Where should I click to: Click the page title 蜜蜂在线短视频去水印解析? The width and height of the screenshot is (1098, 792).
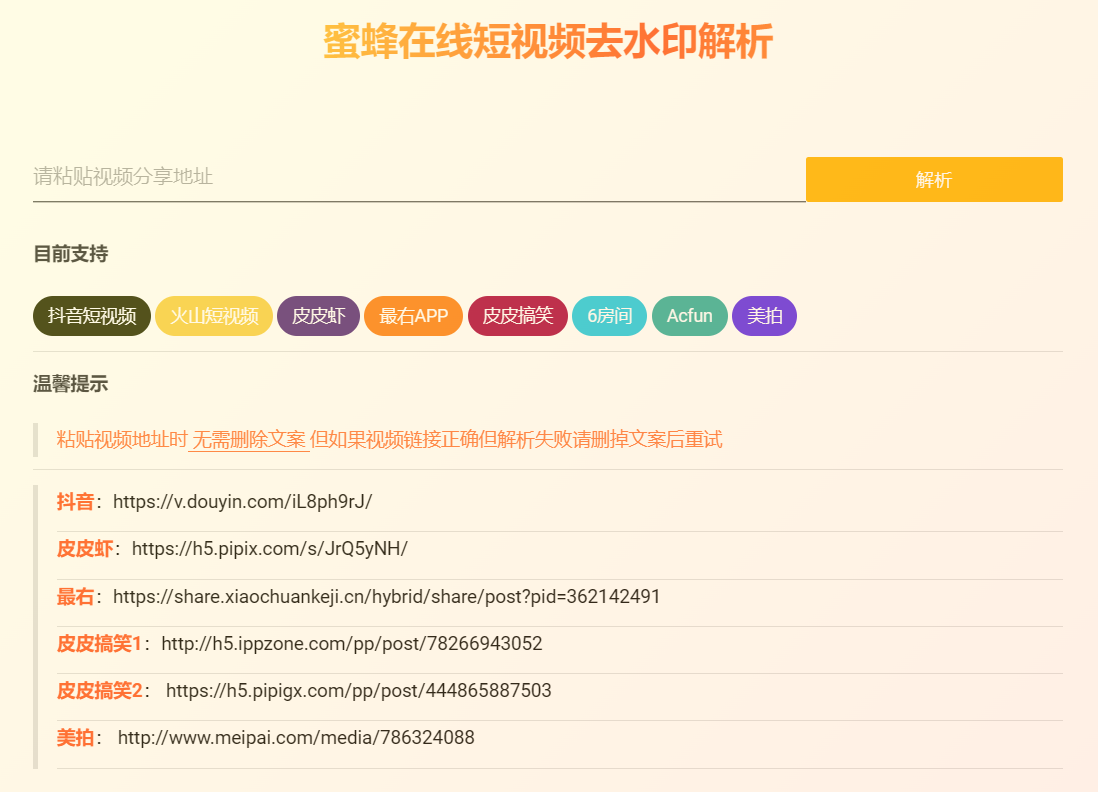point(548,43)
